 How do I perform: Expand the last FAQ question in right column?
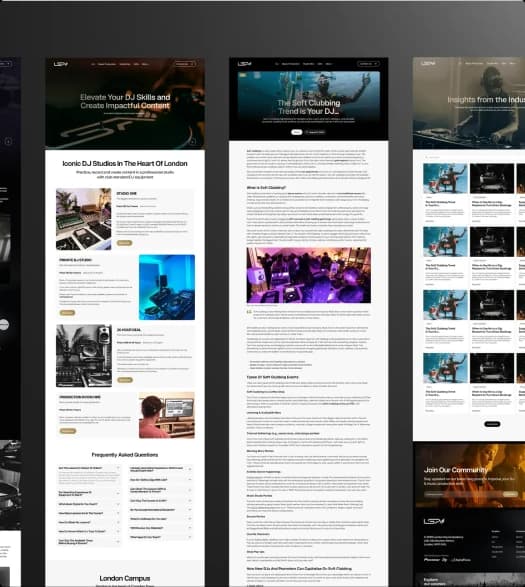[161, 537]
